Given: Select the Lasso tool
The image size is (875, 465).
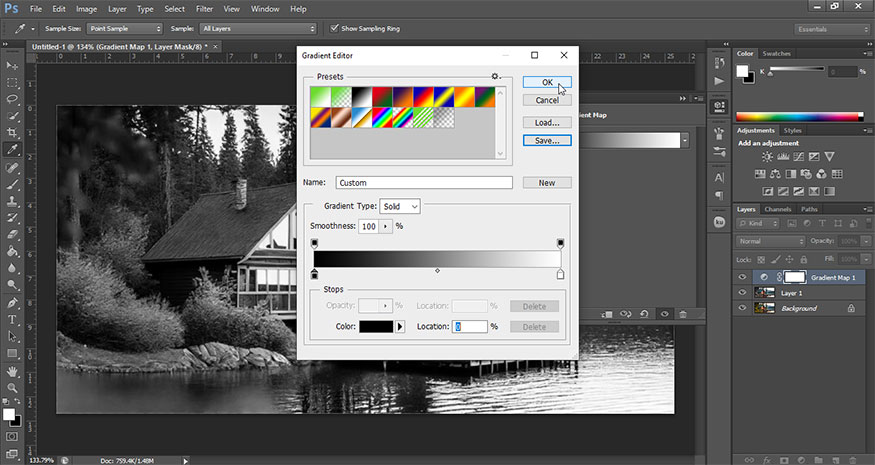Looking at the screenshot, I should (x=13, y=99).
